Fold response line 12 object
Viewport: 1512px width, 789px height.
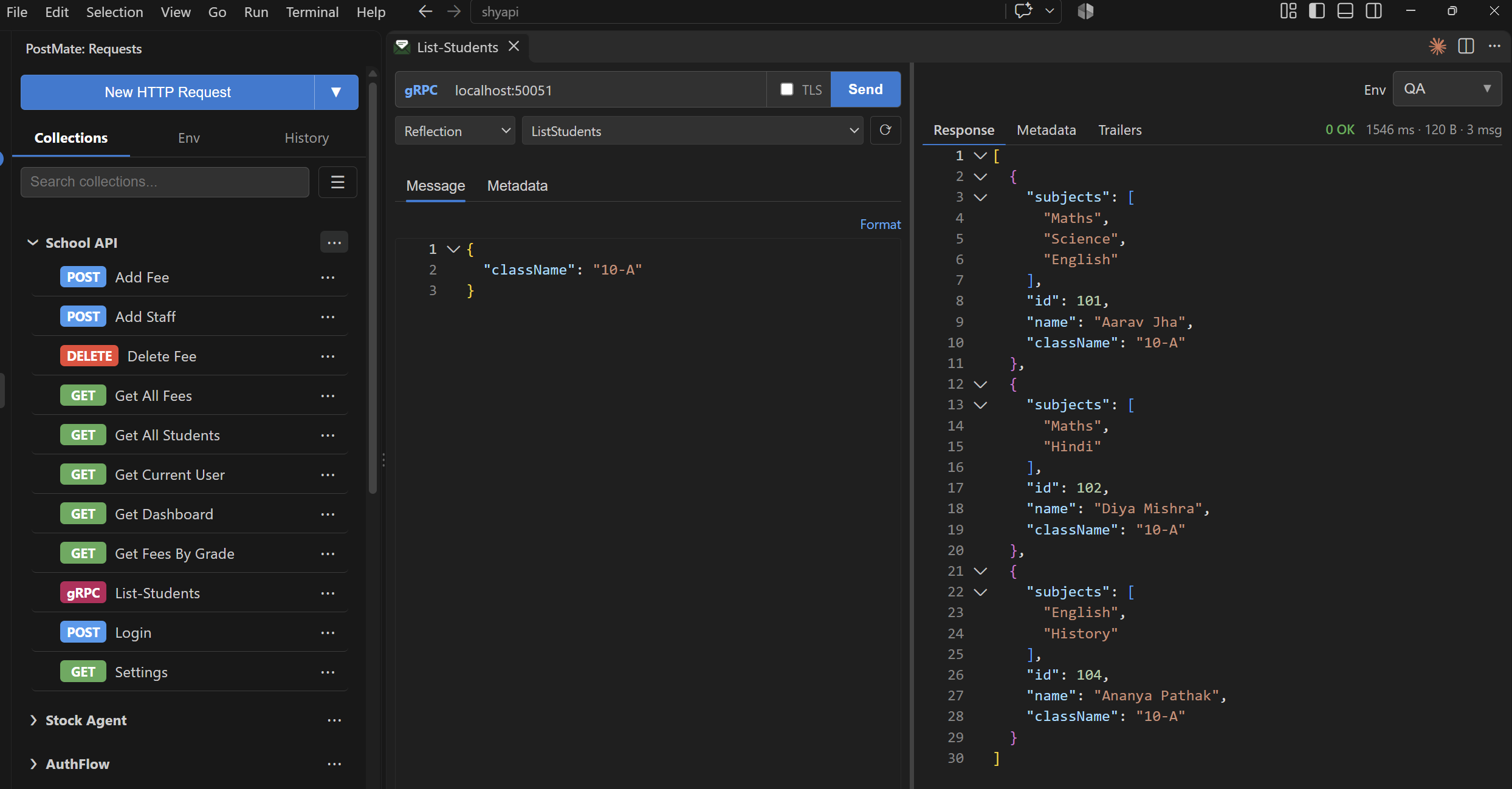[x=980, y=384]
